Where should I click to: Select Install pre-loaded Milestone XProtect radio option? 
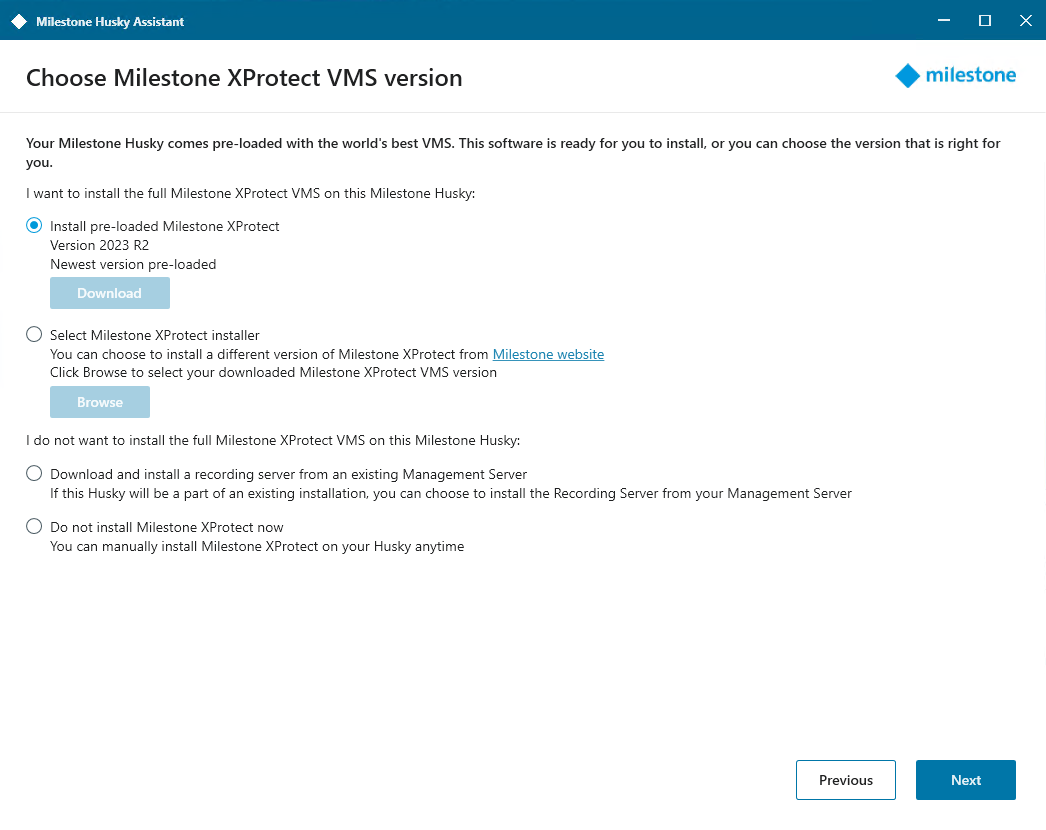[x=34, y=226]
